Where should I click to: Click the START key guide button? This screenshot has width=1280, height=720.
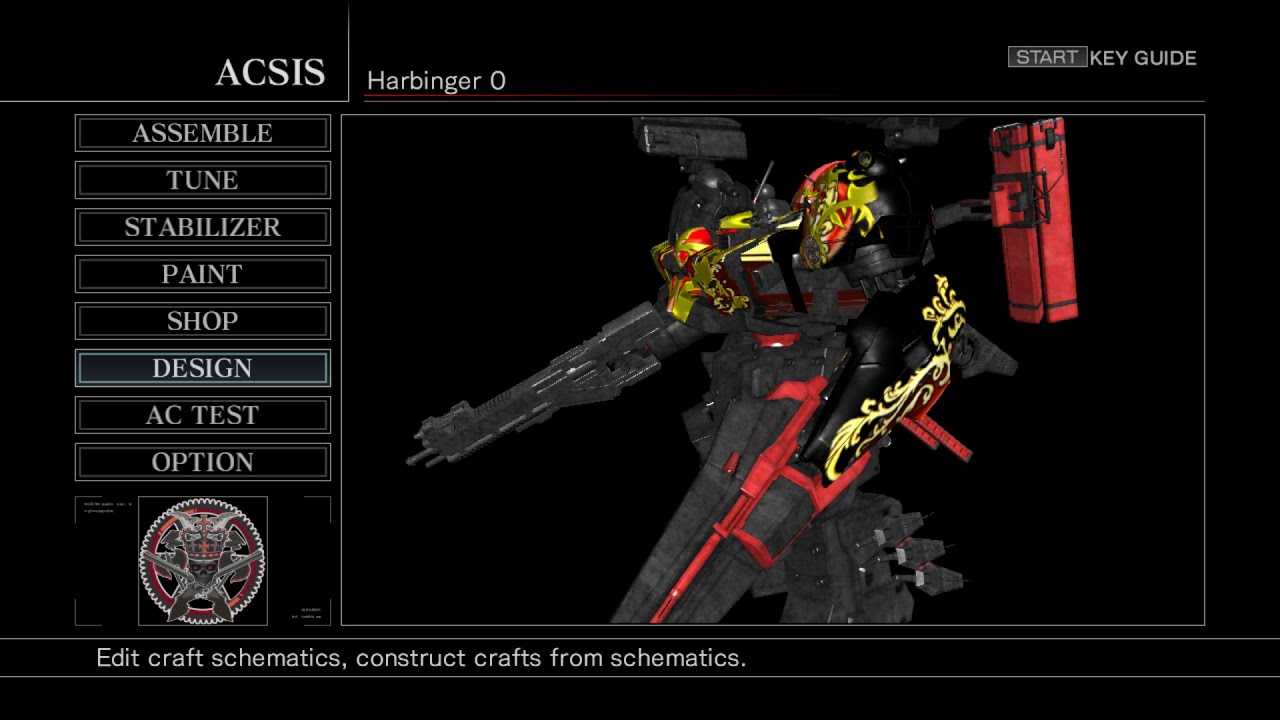pos(1047,57)
